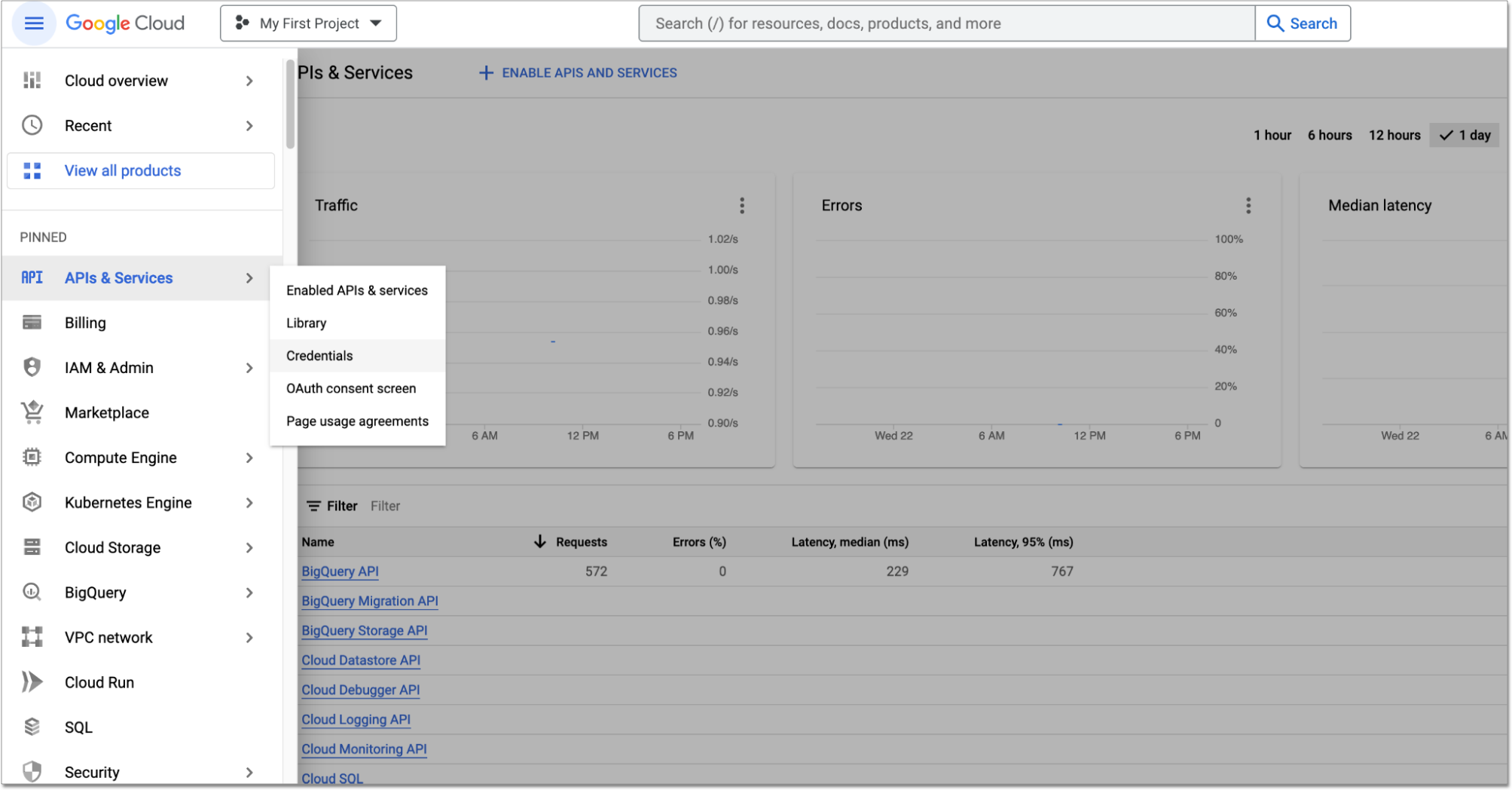Screen dimensions: 1512x790
Task: Click Enable APIs and Services button
Action: tap(578, 73)
